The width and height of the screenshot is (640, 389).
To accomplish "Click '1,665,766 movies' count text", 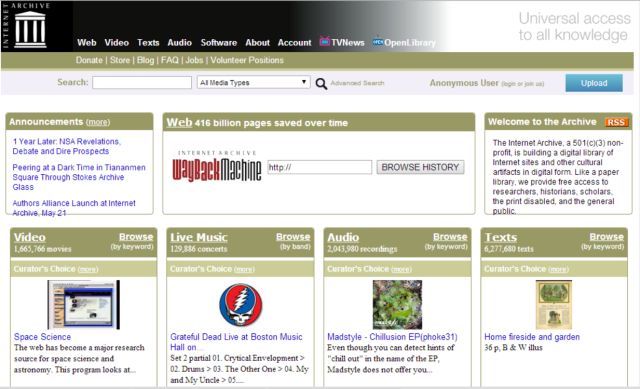I will [42, 249].
